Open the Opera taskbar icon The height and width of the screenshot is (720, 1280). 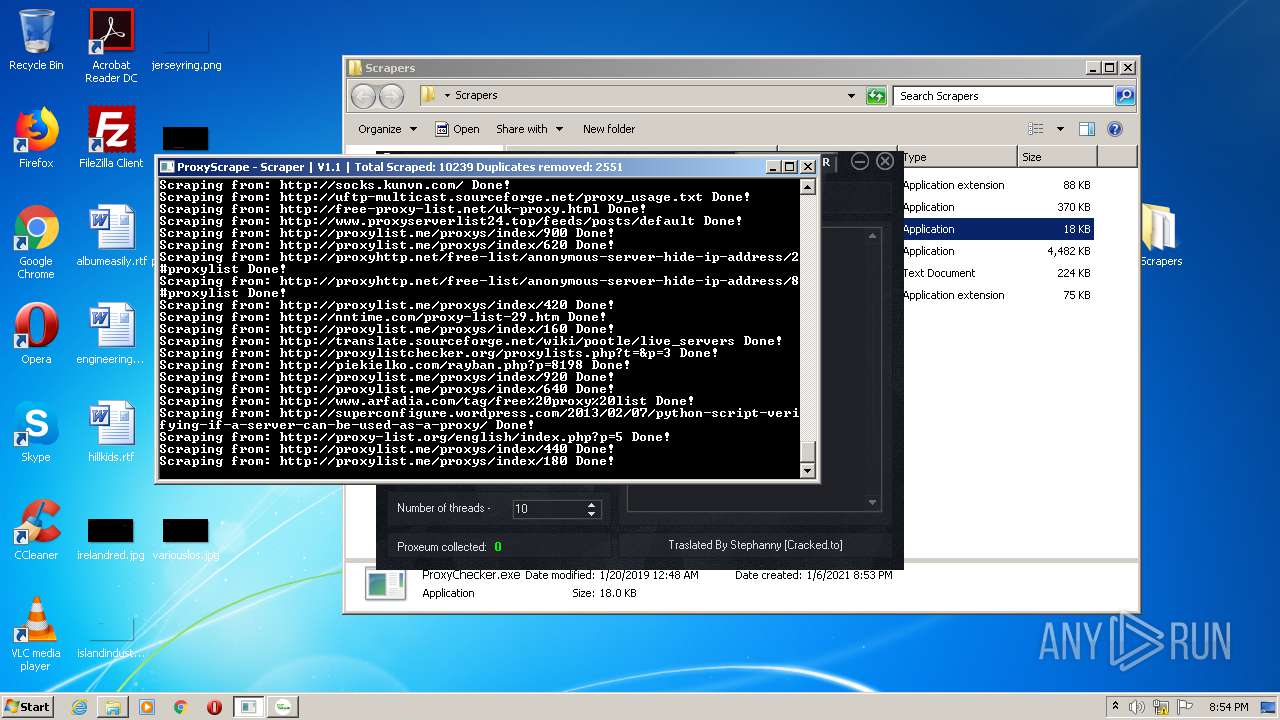(214, 707)
